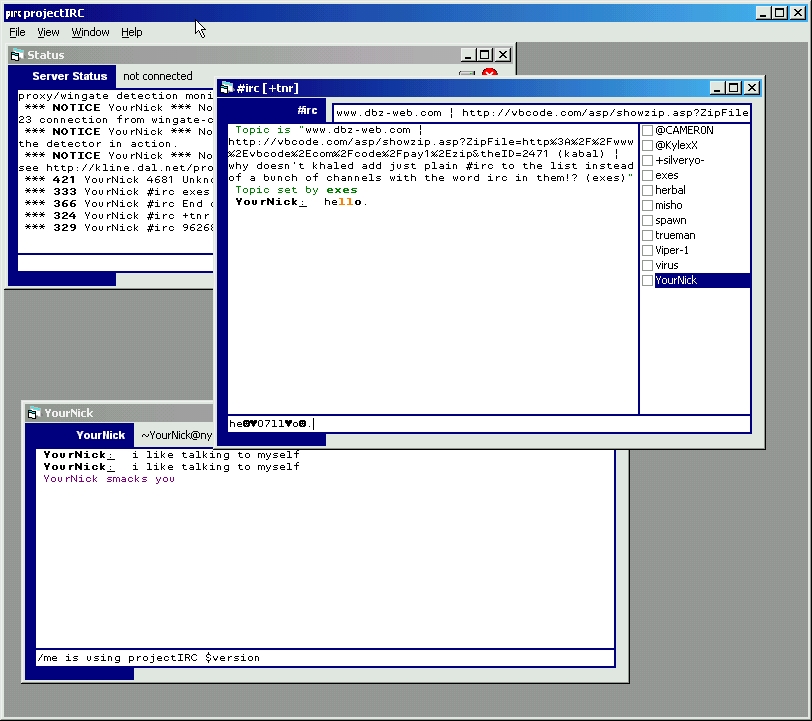
Task: Enable the checkbox for Viper-1
Action: pyautogui.click(x=648, y=250)
